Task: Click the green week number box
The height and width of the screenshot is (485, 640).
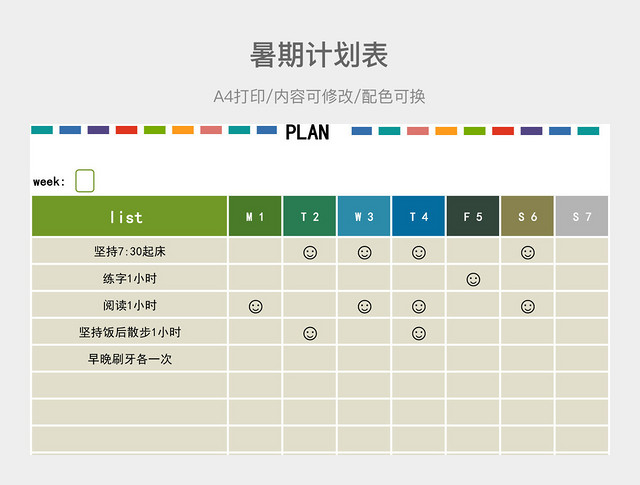Action: tap(85, 181)
